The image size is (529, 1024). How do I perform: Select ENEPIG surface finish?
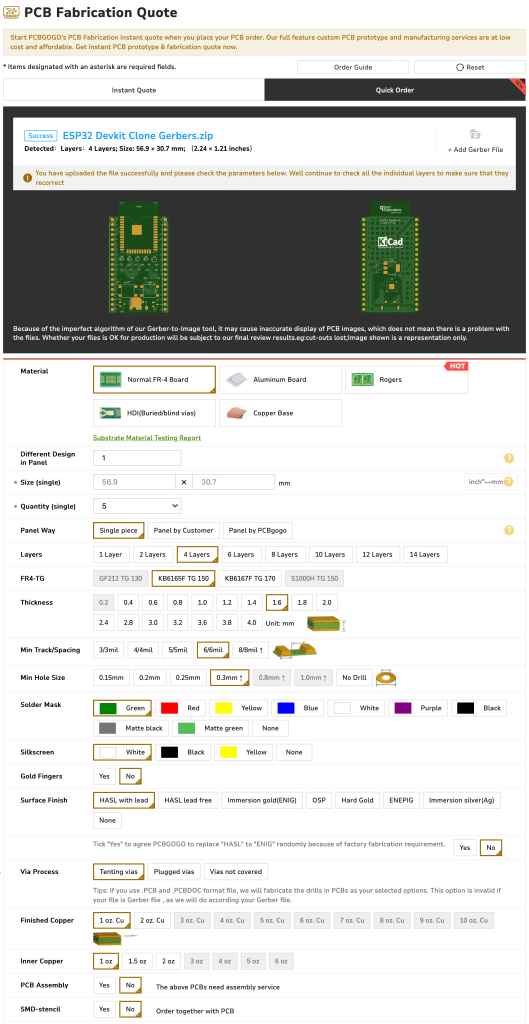pyautogui.click(x=400, y=800)
